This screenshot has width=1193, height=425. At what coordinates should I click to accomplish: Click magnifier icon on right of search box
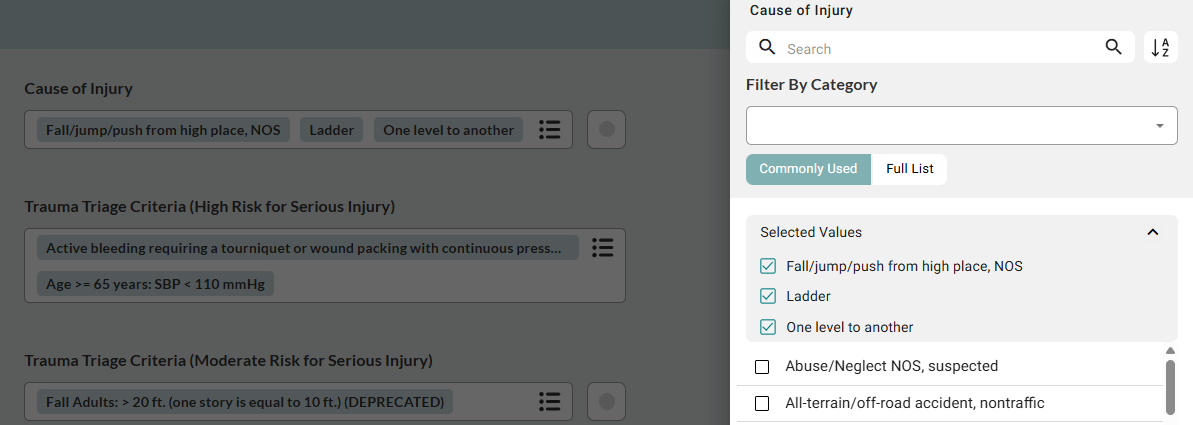(x=1113, y=48)
